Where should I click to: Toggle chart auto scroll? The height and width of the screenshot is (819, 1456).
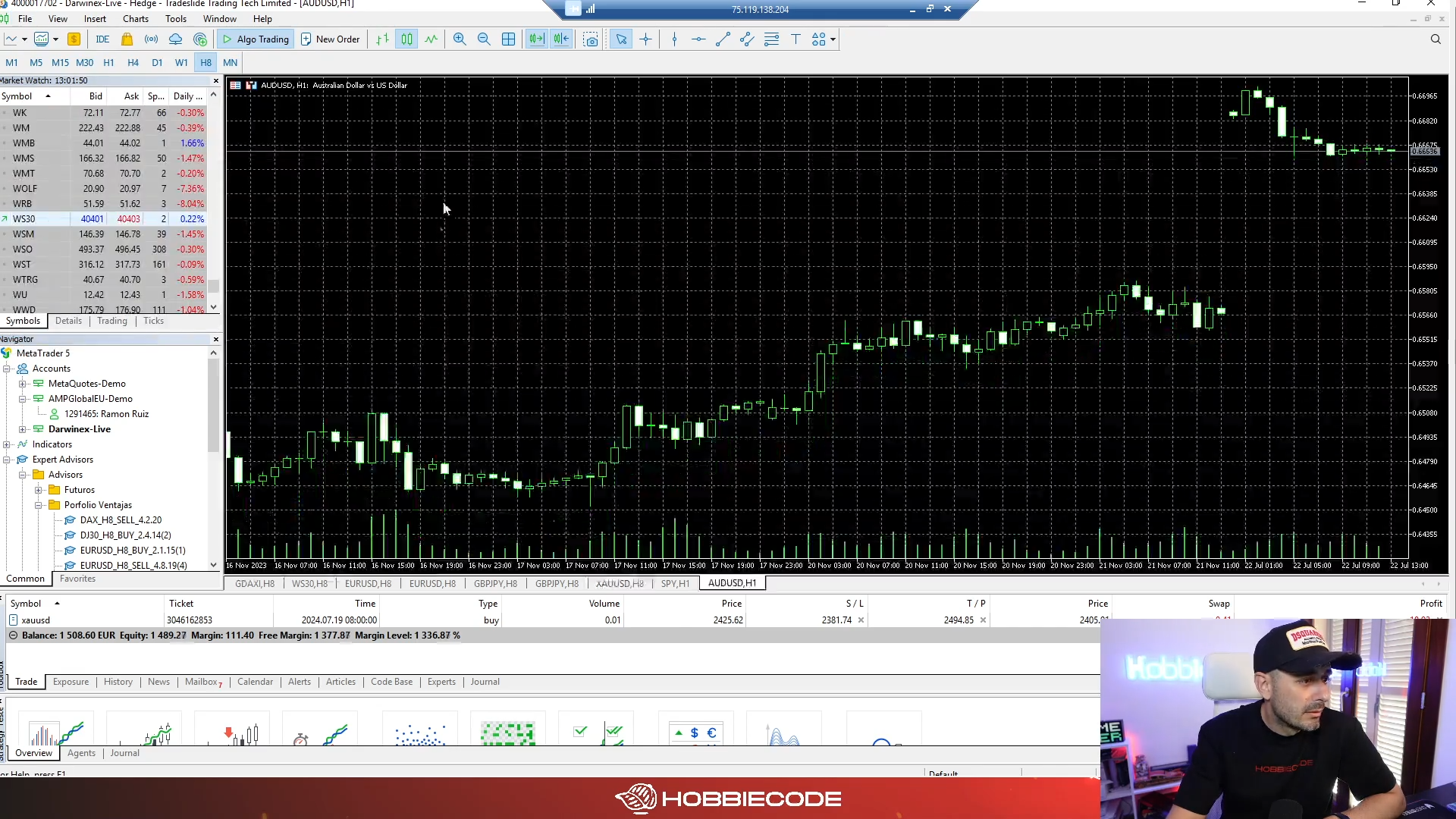[536, 39]
